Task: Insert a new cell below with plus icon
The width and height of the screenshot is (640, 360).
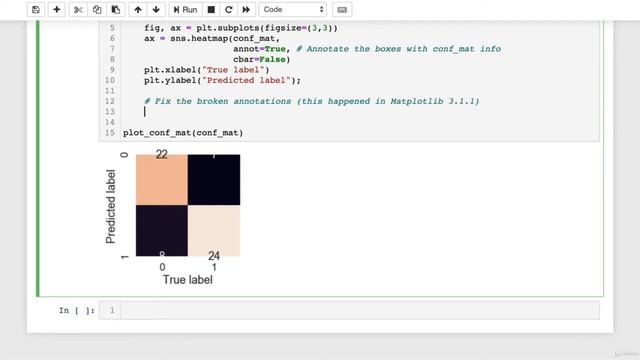Action: pos(57,9)
